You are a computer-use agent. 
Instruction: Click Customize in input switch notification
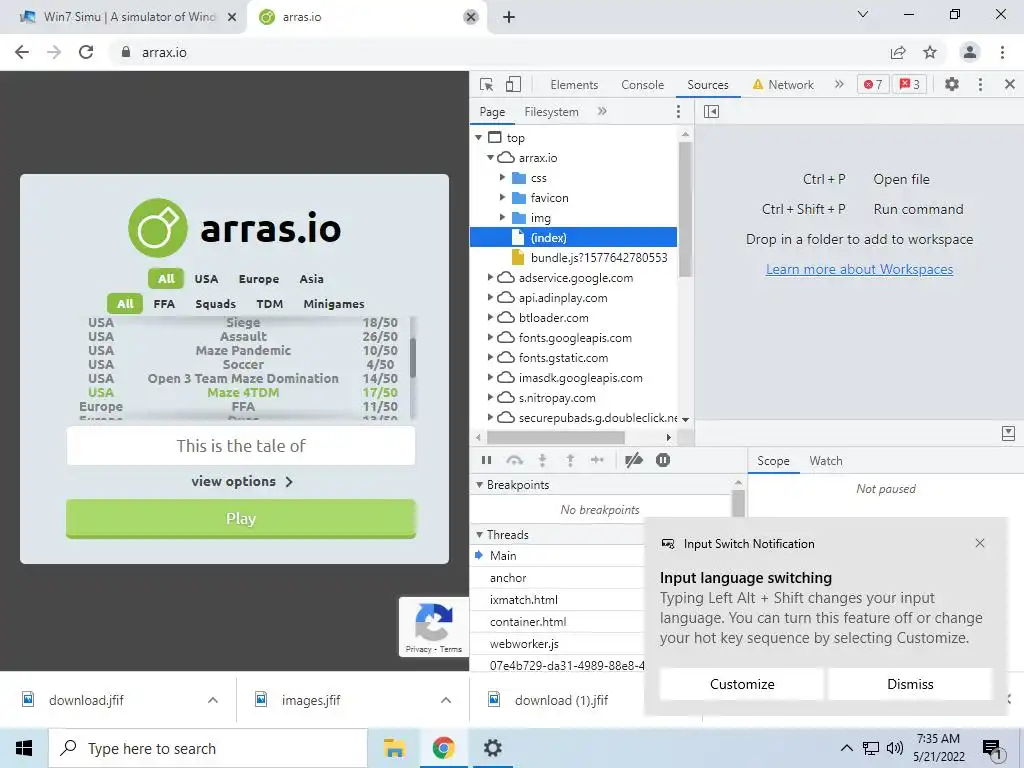tap(742, 684)
